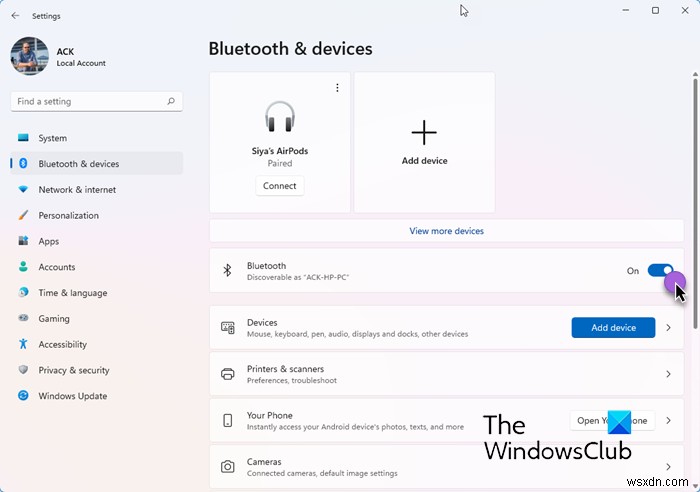The height and width of the screenshot is (492, 700).
Task: Click the scrollbar down arrow
Action: pos(695,487)
